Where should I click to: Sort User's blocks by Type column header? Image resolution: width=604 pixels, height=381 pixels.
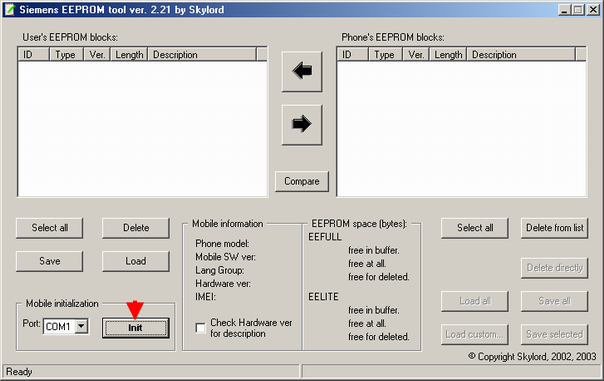(x=66, y=55)
